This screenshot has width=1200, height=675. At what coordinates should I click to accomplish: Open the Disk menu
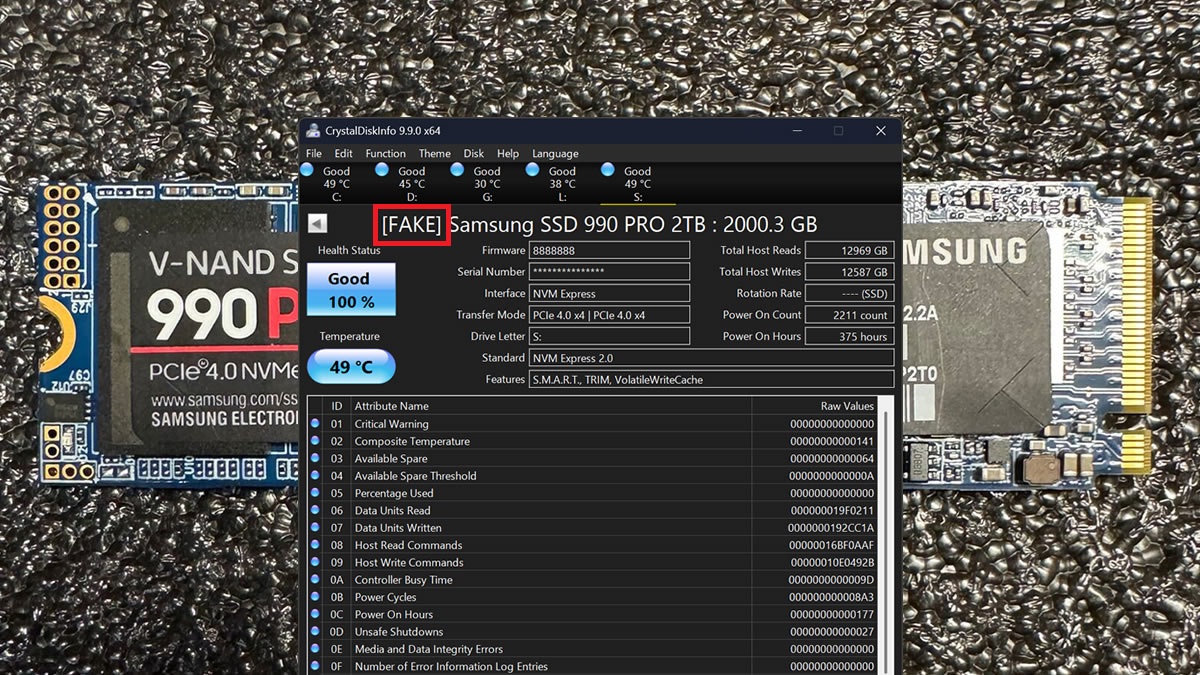coord(474,154)
